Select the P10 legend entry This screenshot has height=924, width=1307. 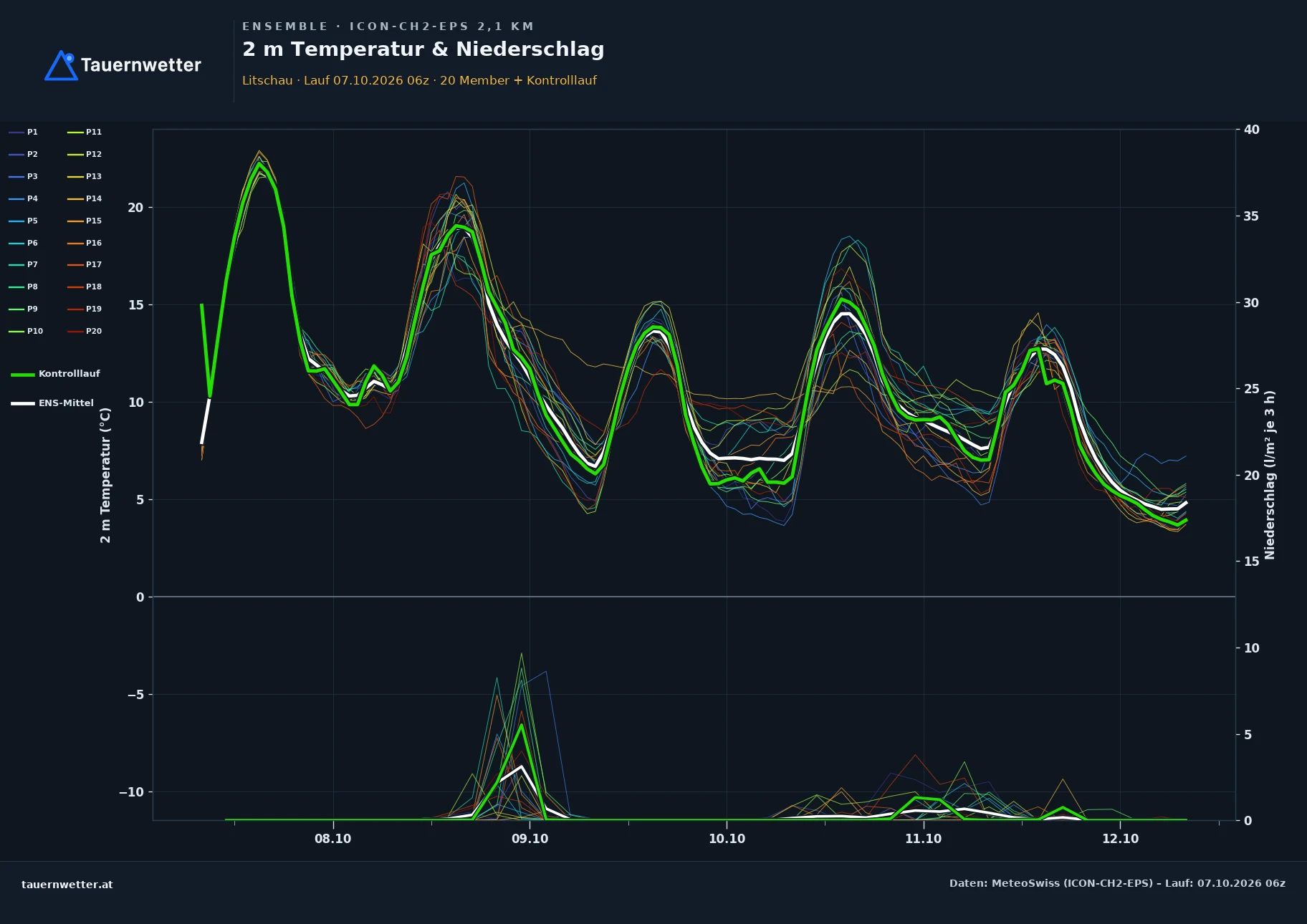(x=26, y=331)
